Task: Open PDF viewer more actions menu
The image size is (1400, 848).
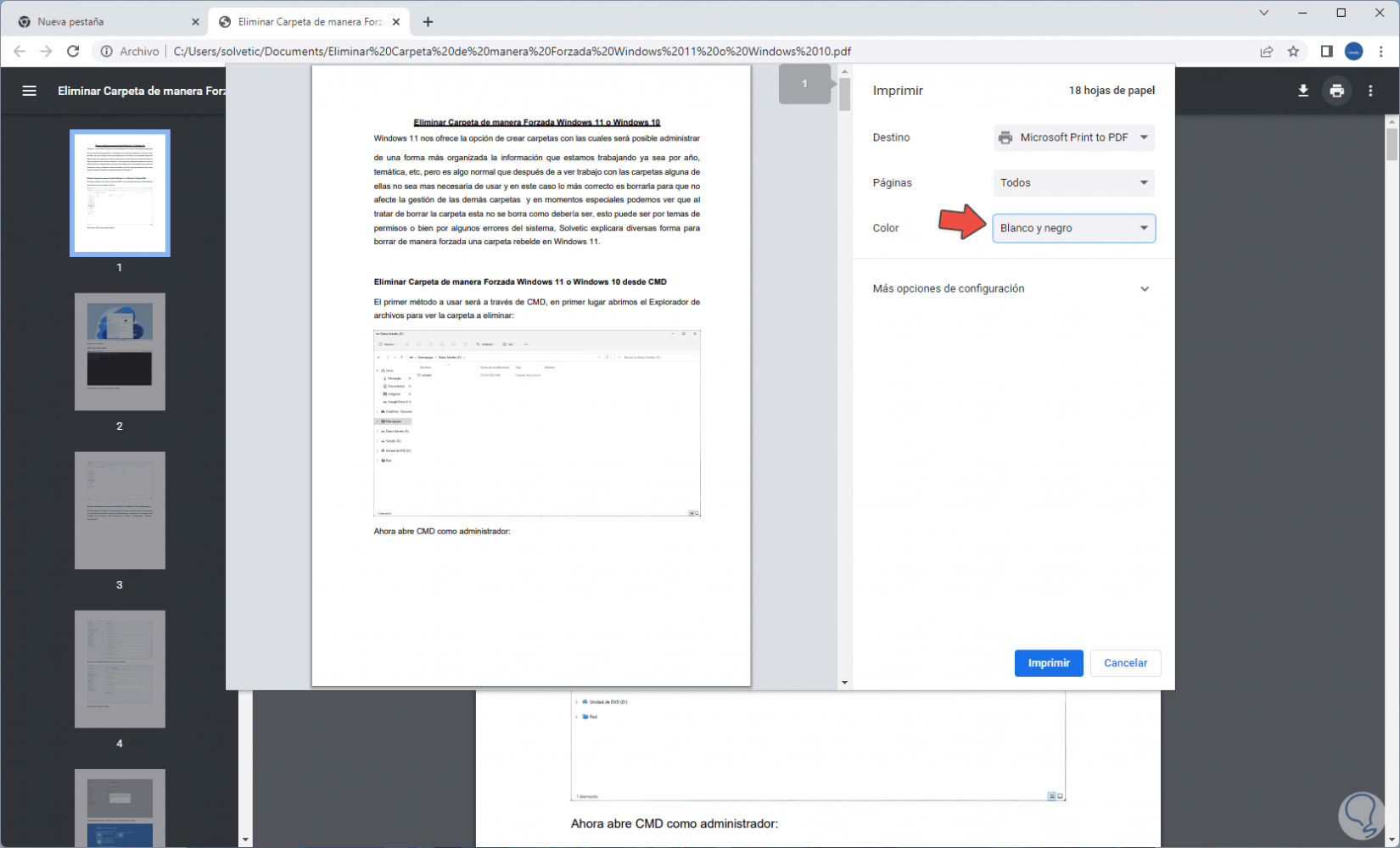Action: (x=1371, y=91)
